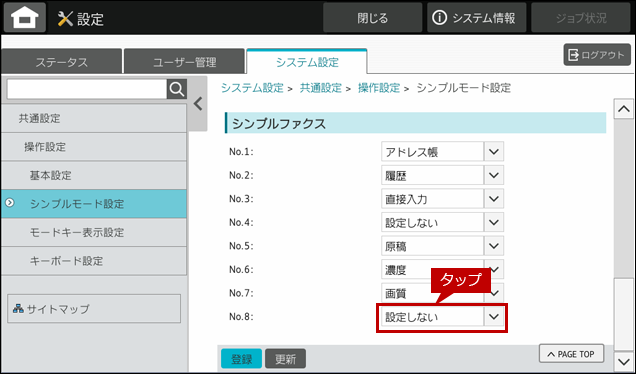636x374 pixels.
Task: Open No.3 dropdown showing 直接入力
Action: pyautogui.click(x=443, y=199)
